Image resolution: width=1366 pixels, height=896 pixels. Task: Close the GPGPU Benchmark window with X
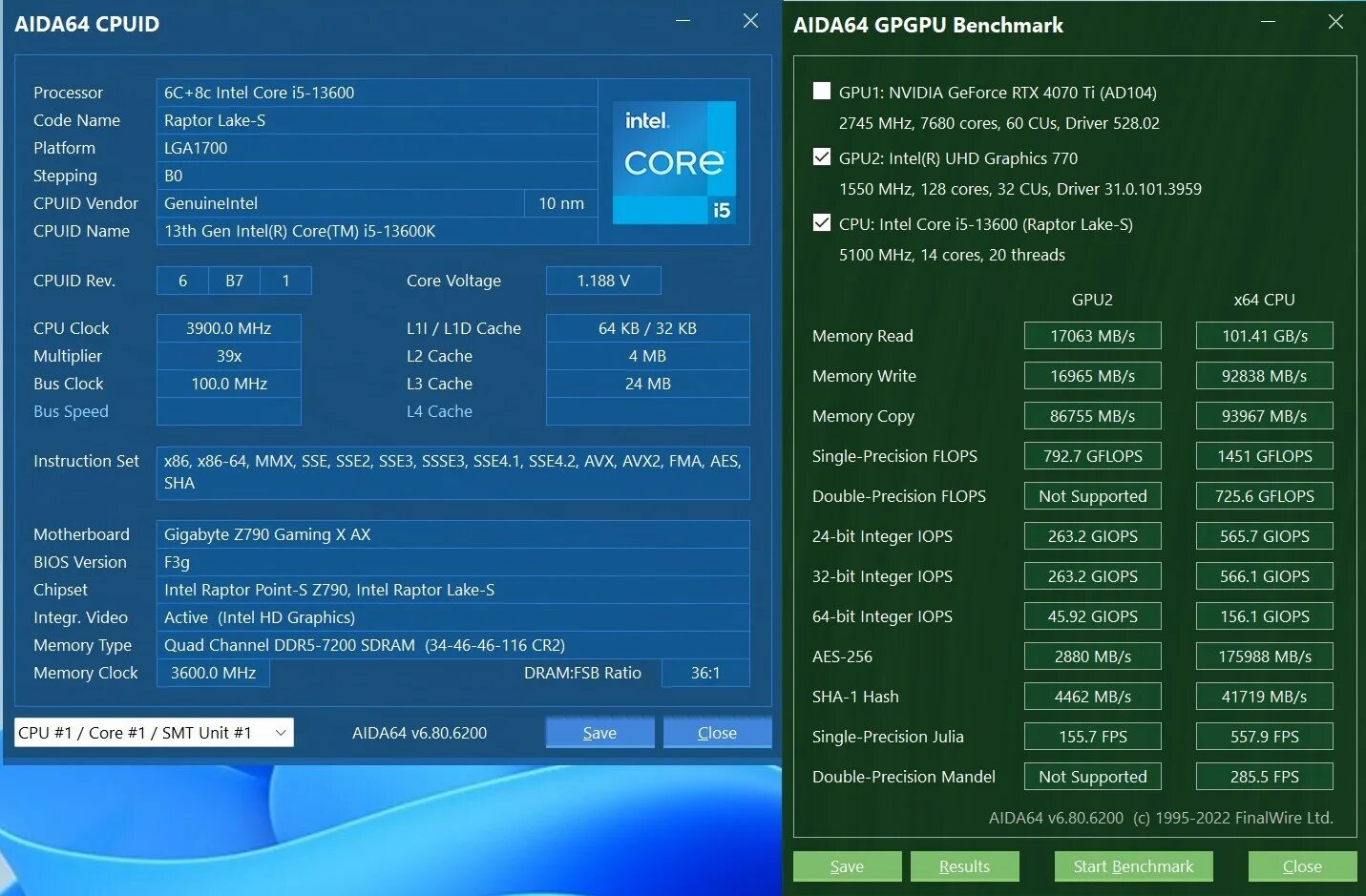click(x=1336, y=21)
